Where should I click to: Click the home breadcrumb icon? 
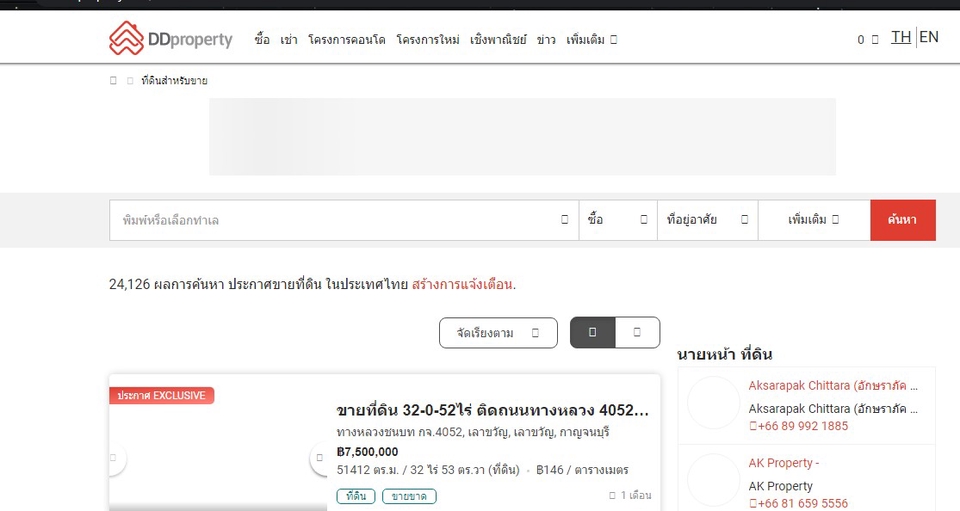pos(113,80)
